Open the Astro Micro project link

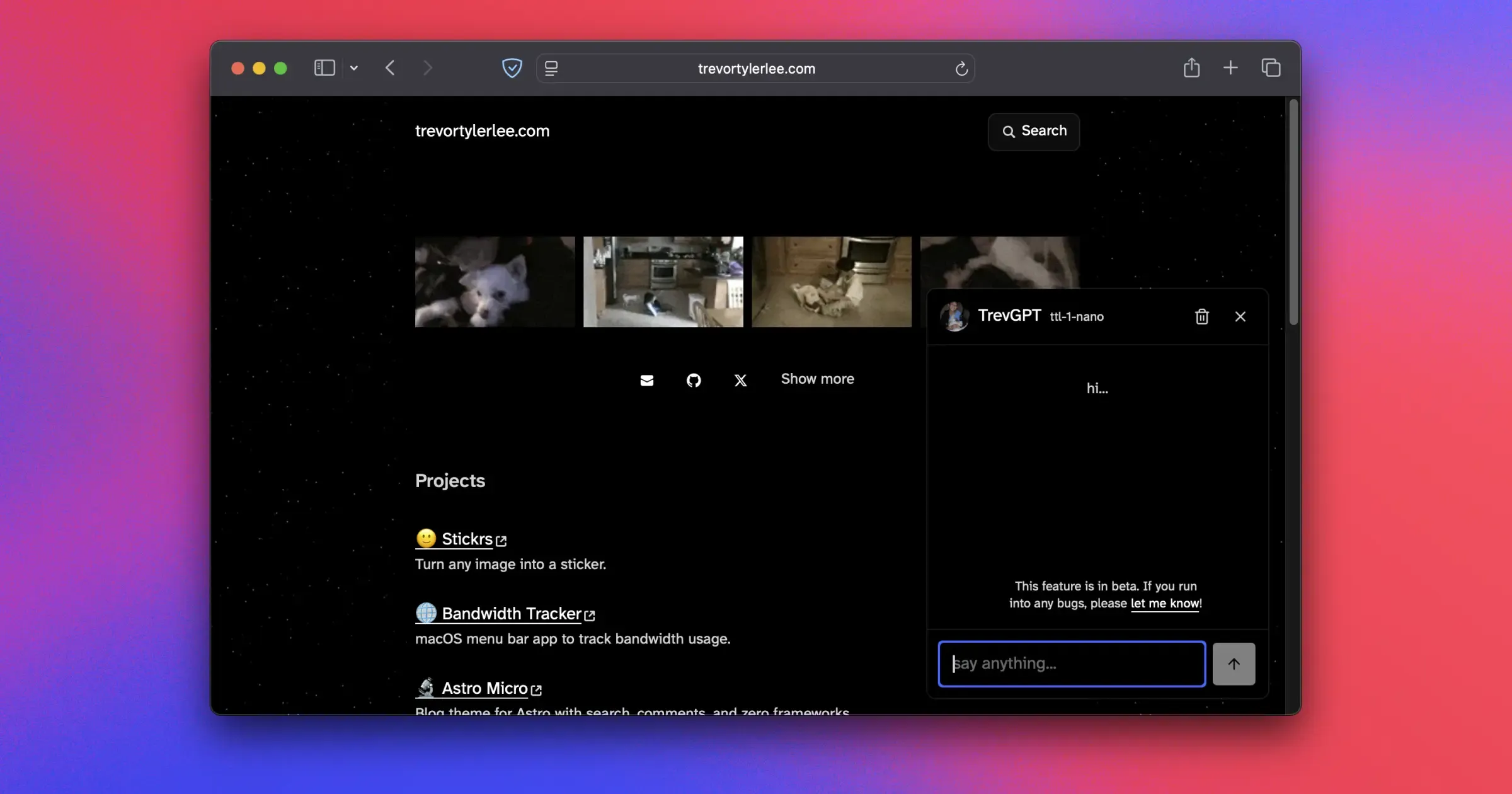click(x=479, y=688)
